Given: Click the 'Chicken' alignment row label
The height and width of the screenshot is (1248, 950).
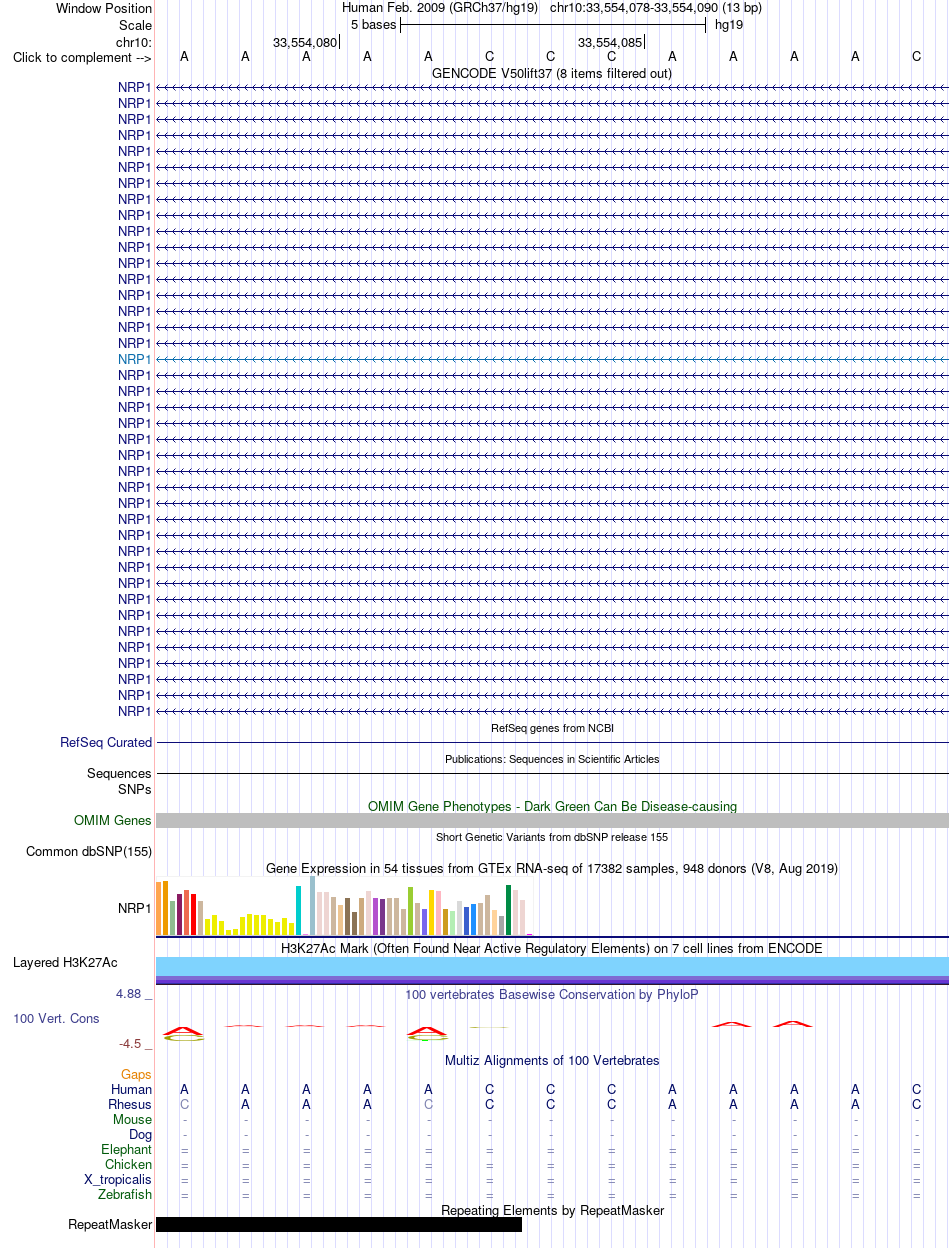Looking at the screenshot, I should (x=128, y=1165).
